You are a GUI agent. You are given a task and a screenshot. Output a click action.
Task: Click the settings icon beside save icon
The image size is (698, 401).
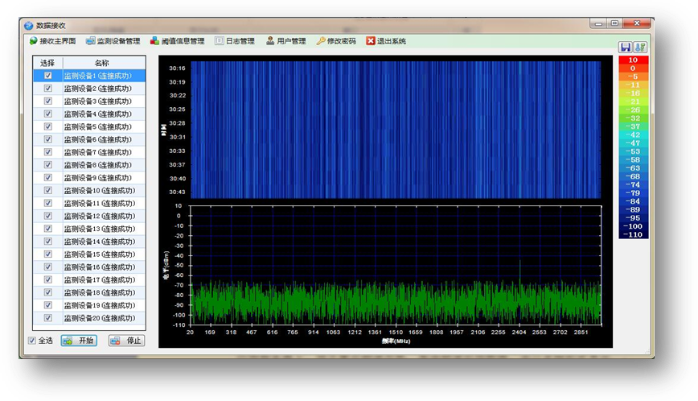(640, 47)
